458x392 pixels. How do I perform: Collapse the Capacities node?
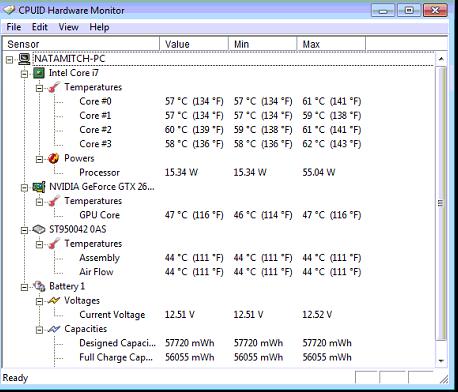point(39,330)
